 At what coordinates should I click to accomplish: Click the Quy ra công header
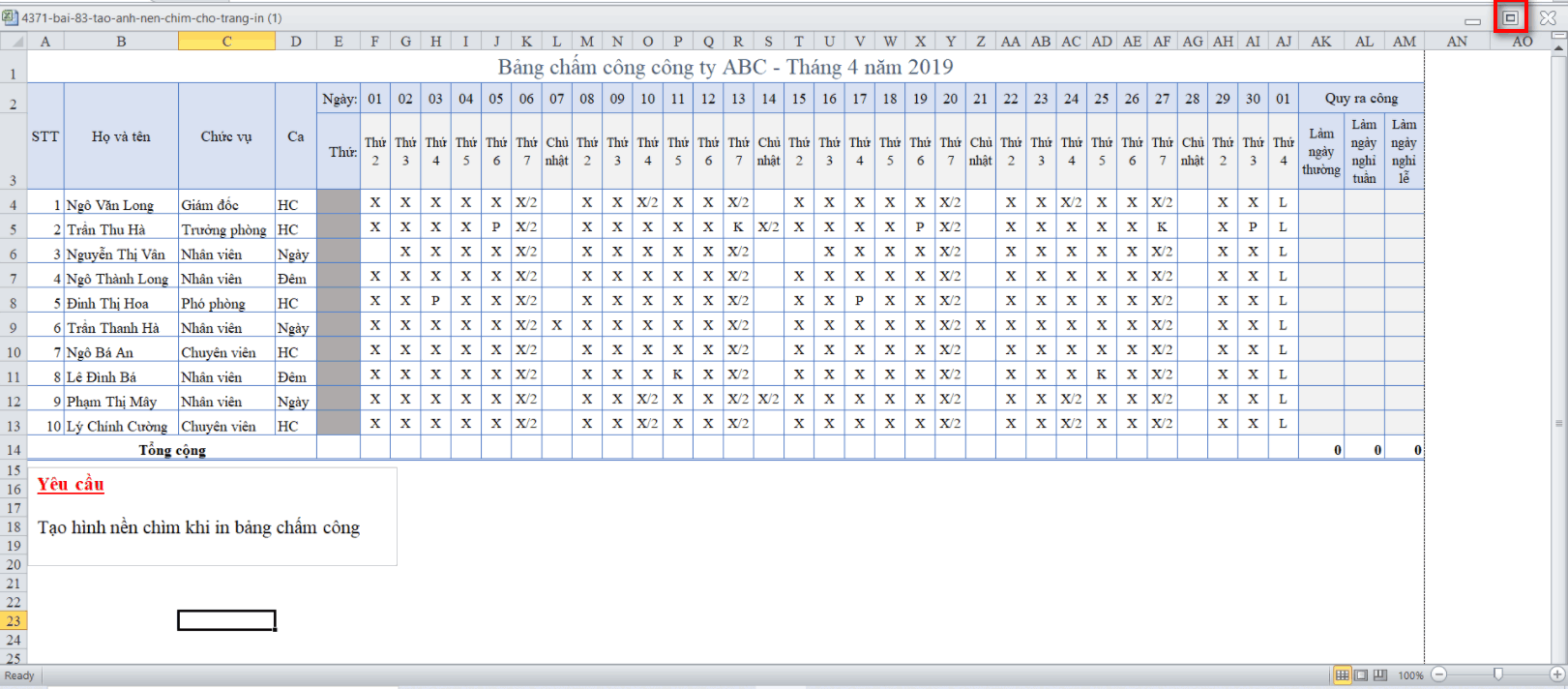1361,98
